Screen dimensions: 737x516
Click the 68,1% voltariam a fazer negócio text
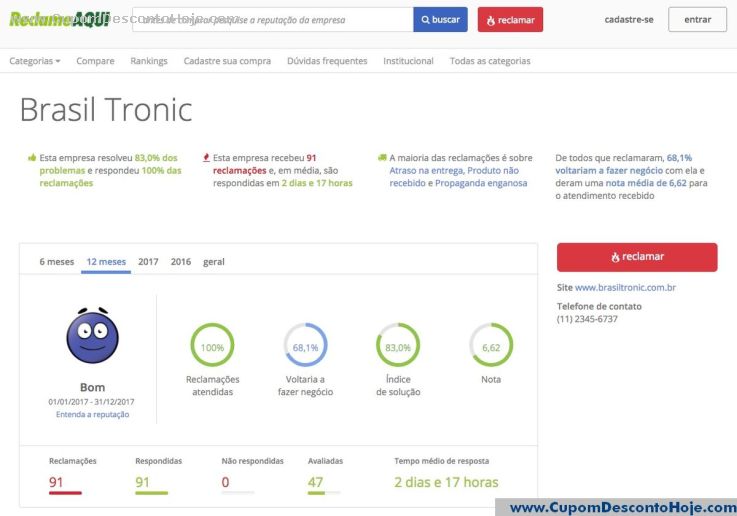point(624,164)
